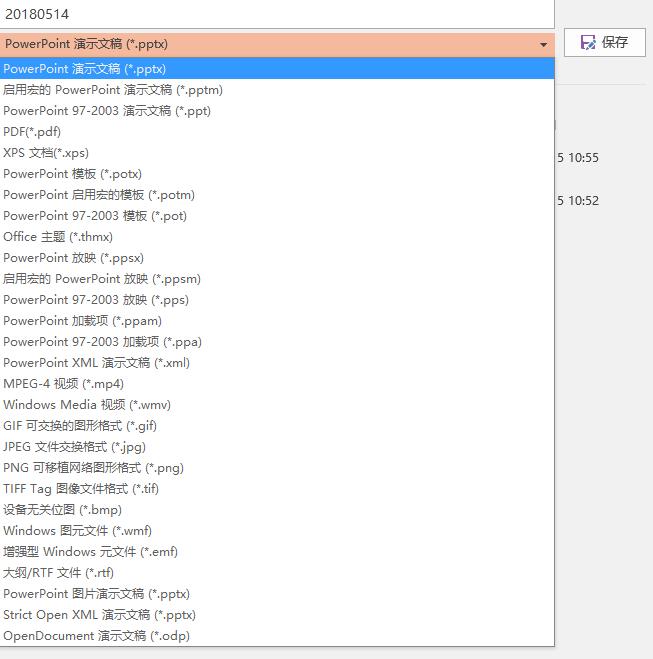This screenshot has height=659, width=653.
Task: Select JPEG 文件交换格式 (*.jpg)
Action: click(x=277, y=447)
